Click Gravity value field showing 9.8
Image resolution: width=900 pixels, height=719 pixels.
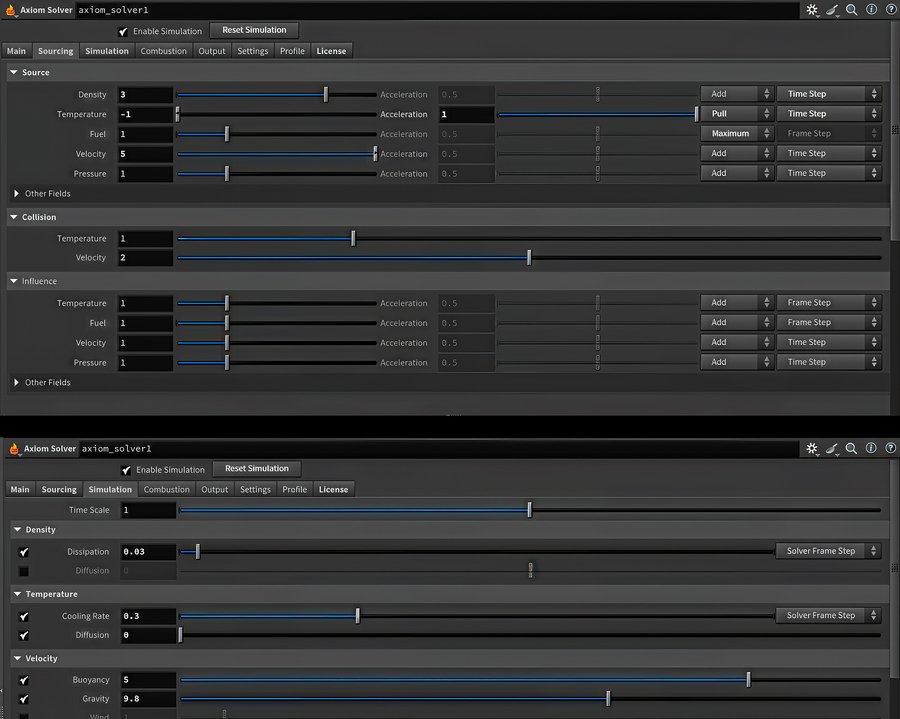point(148,699)
